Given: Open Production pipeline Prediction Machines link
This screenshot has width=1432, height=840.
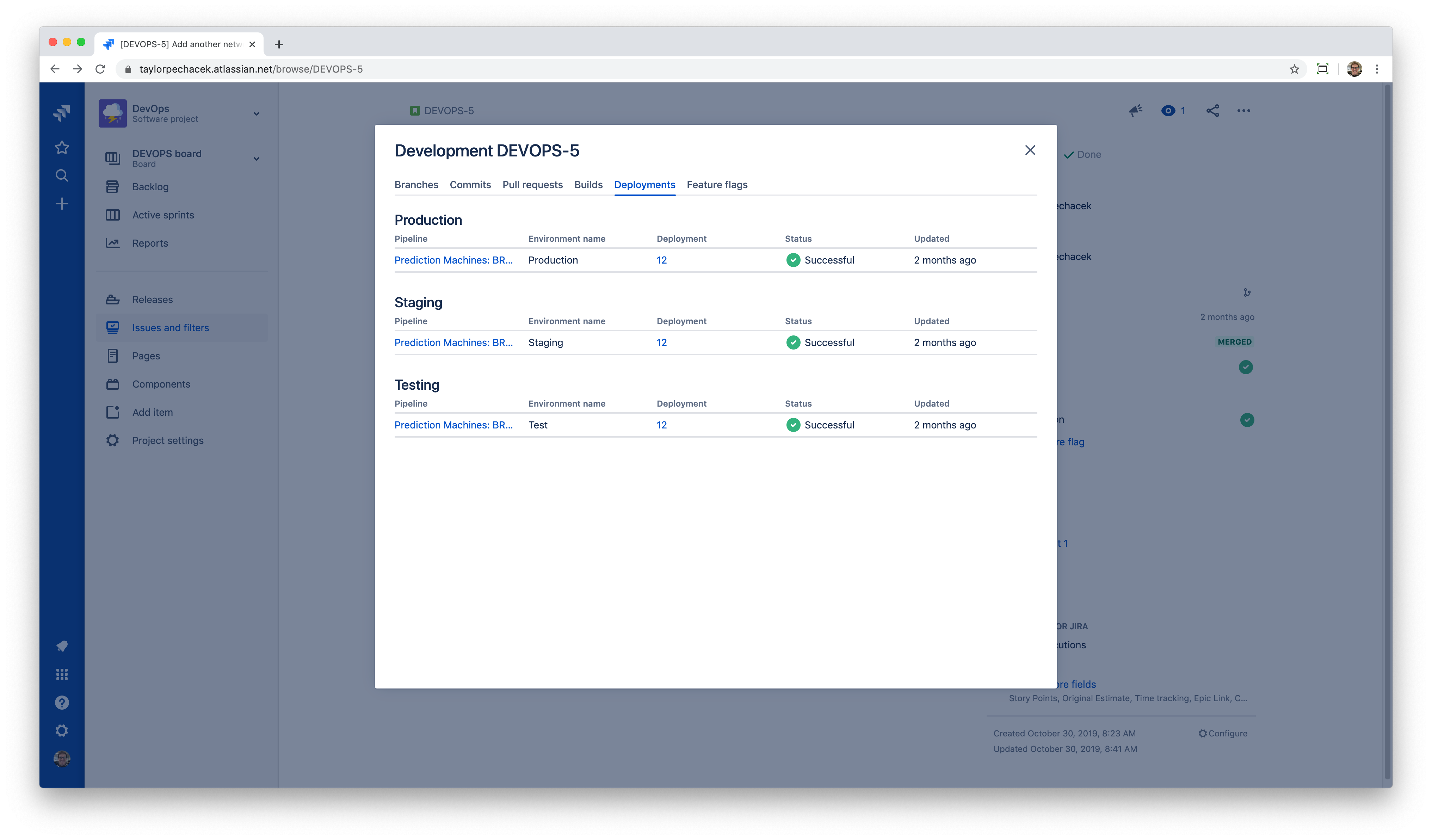Looking at the screenshot, I should [x=453, y=260].
